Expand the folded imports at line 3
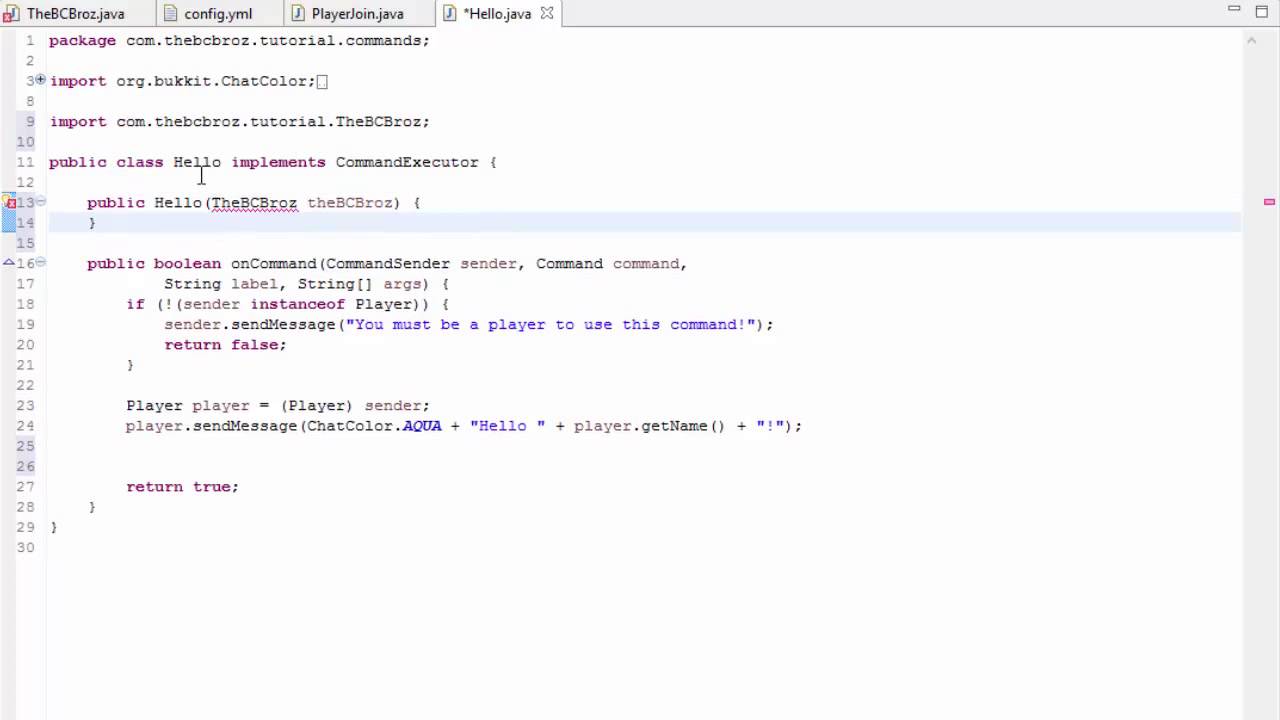Viewport: 1280px width, 720px height. click(x=41, y=80)
